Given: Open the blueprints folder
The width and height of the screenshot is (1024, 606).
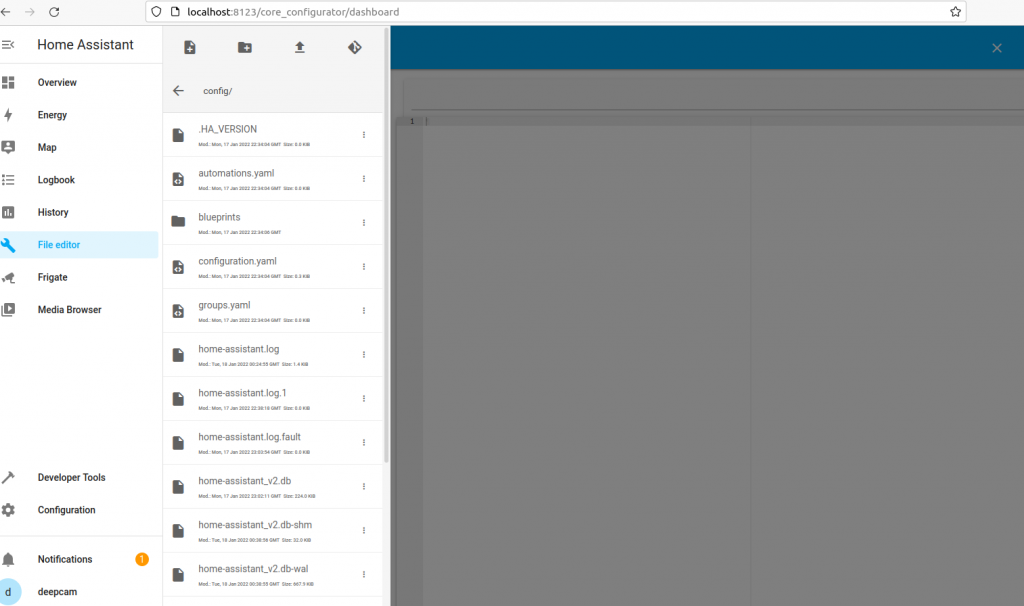Looking at the screenshot, I should [x=273, y=223].
